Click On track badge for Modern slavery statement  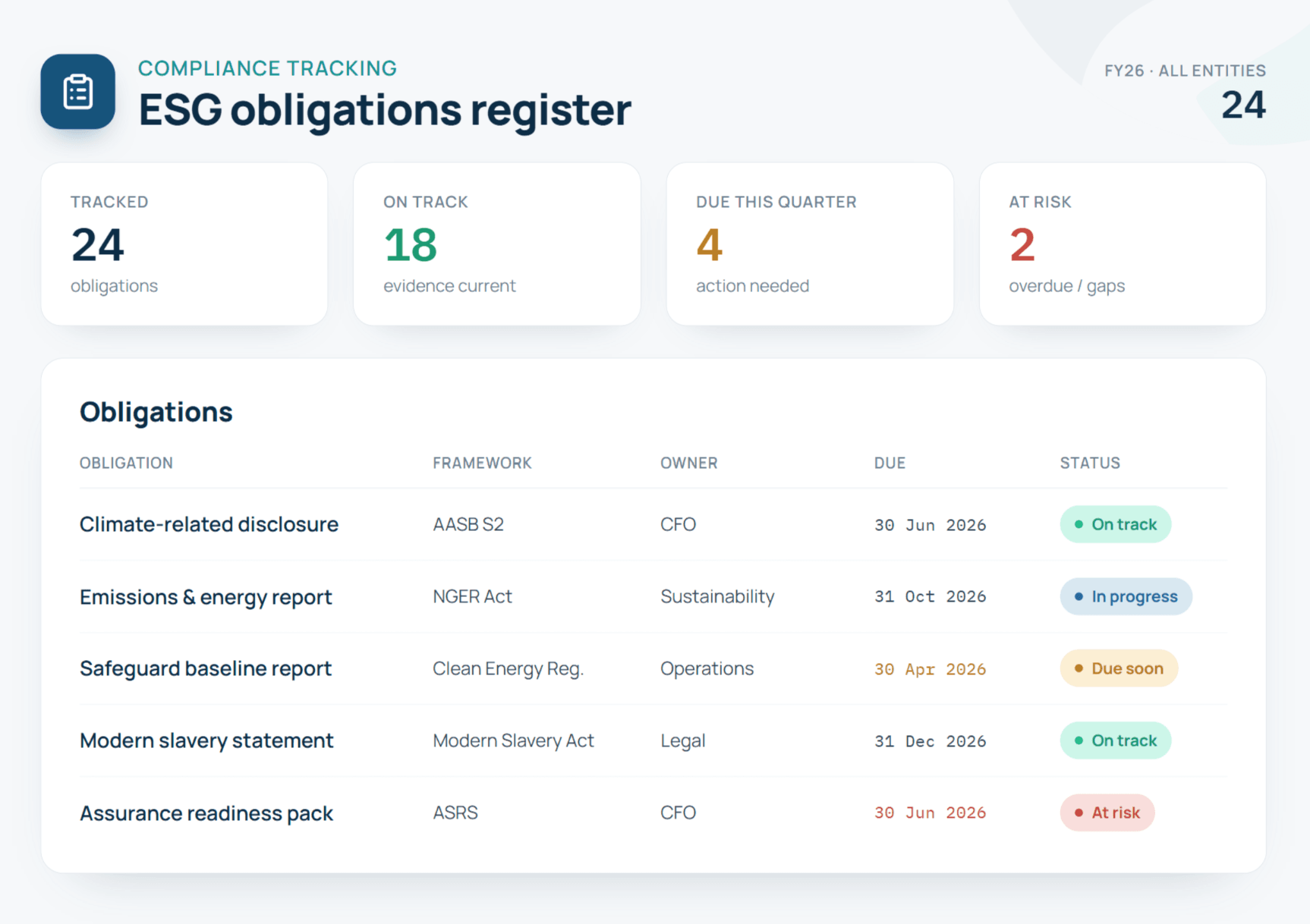1115,740
